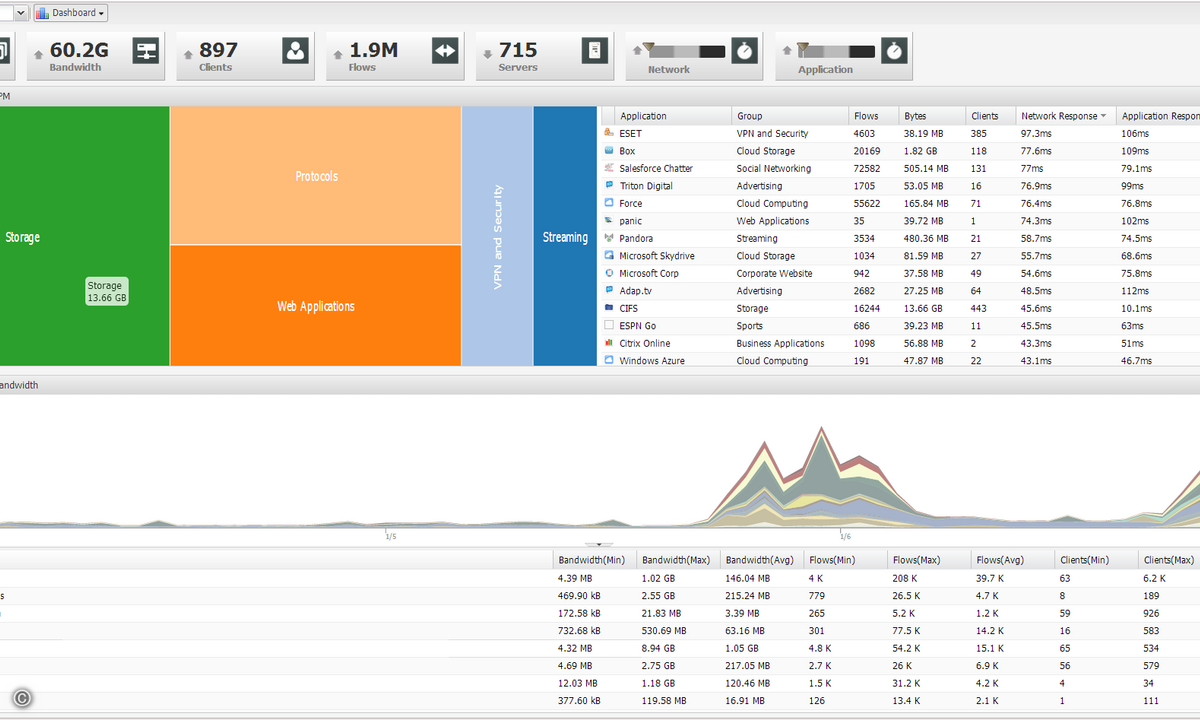Click the Citrix Online application icon
The width and height of the screenshot is (1200, 720).
(609, 343)
